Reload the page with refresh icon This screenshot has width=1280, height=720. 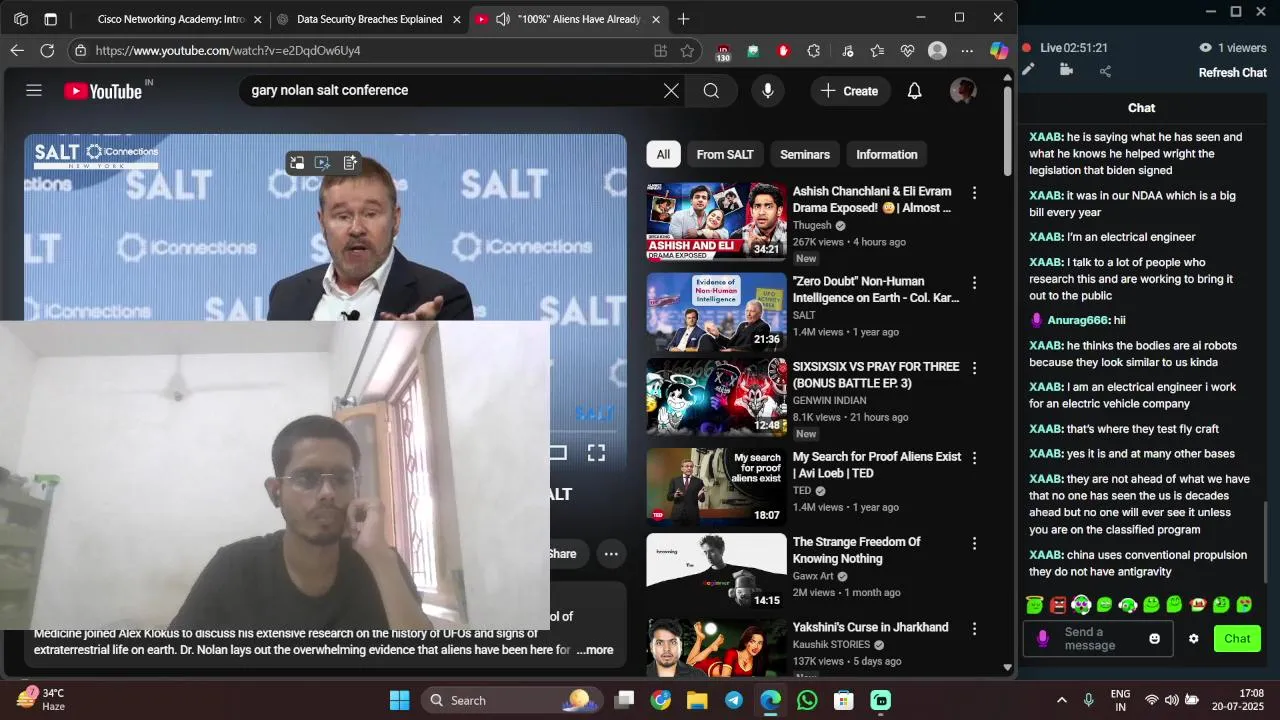(47, 50)
